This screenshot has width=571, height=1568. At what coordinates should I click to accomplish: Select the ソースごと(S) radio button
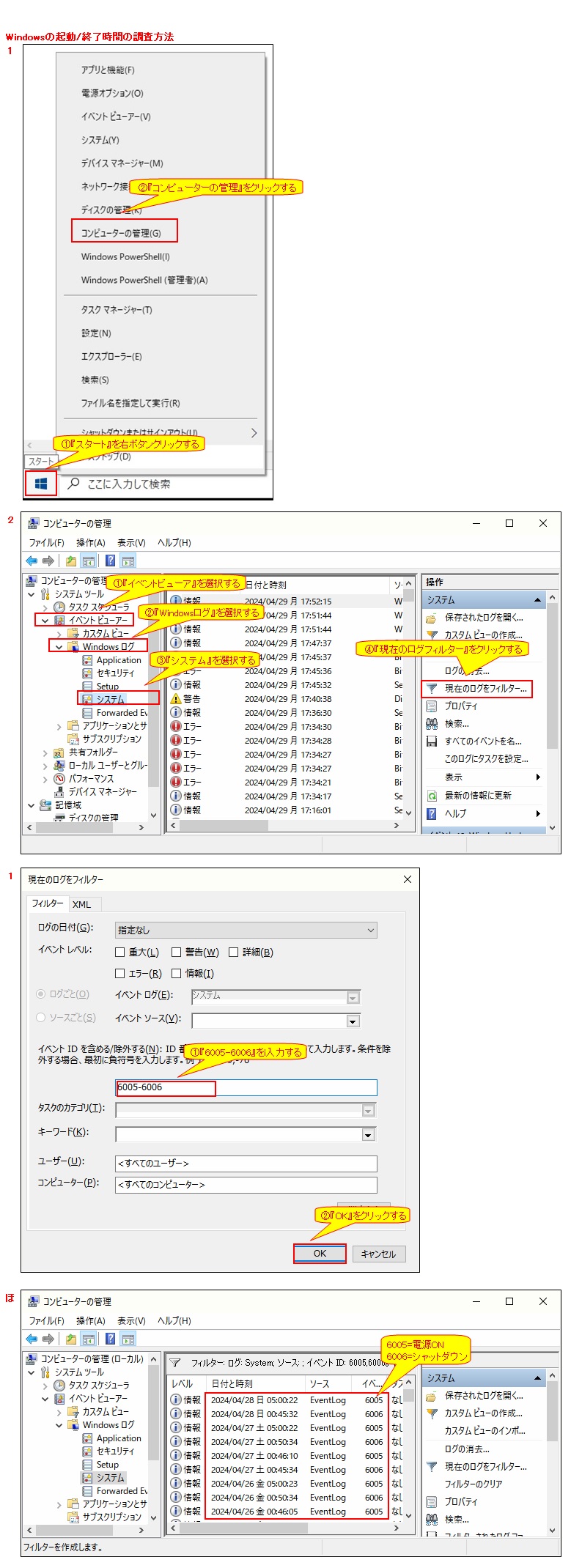click(41, 1018)
